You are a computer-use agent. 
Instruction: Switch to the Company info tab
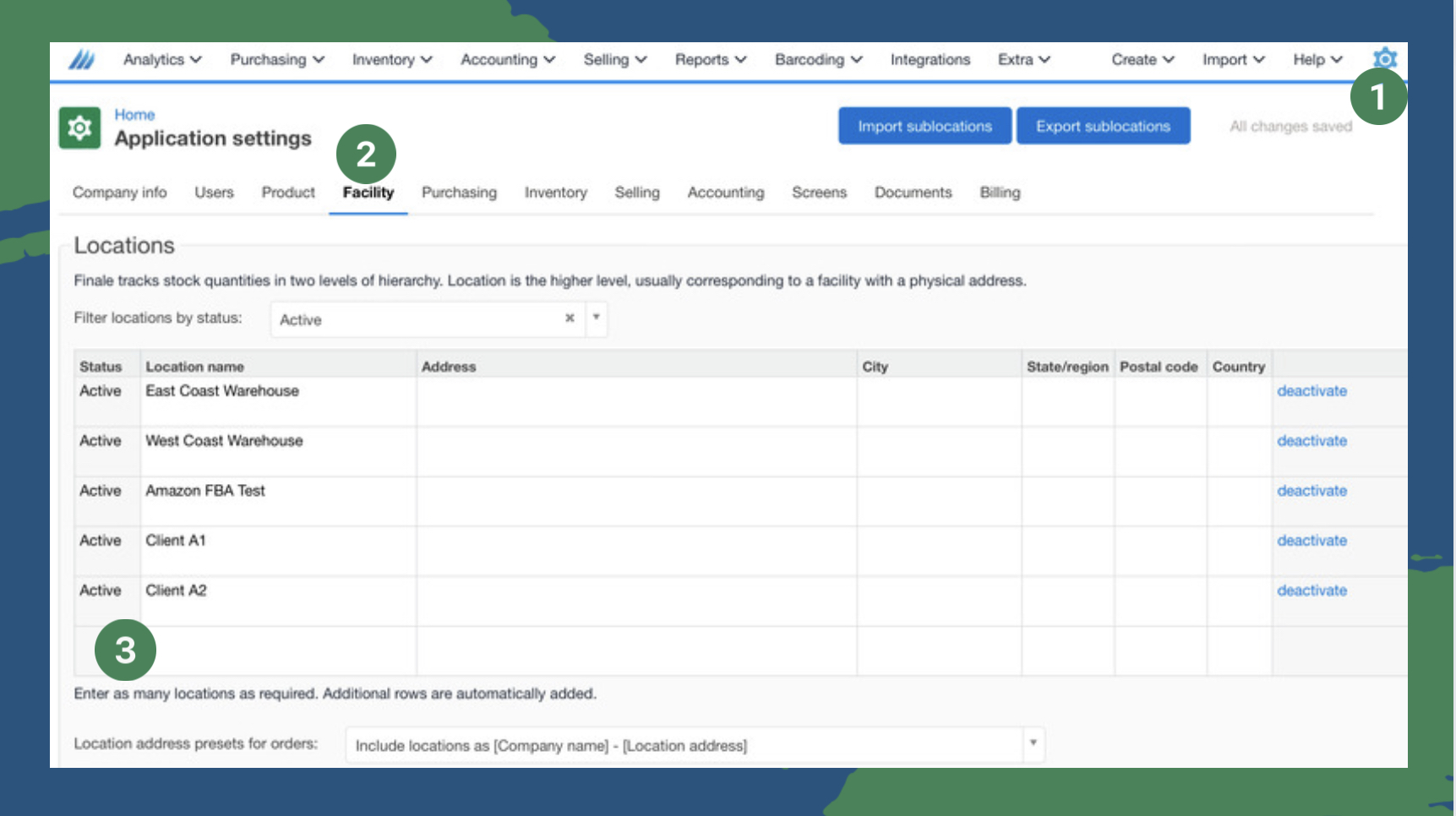119,193
